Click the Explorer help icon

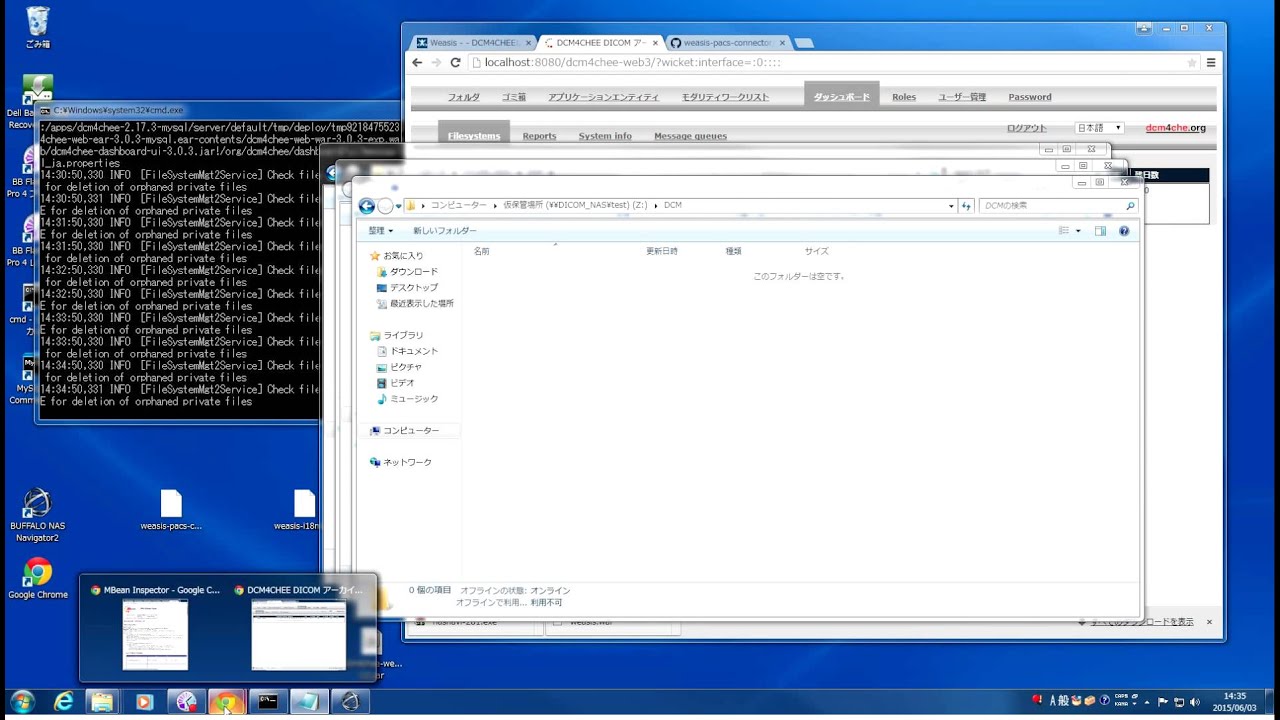[x=1124, y=231]
